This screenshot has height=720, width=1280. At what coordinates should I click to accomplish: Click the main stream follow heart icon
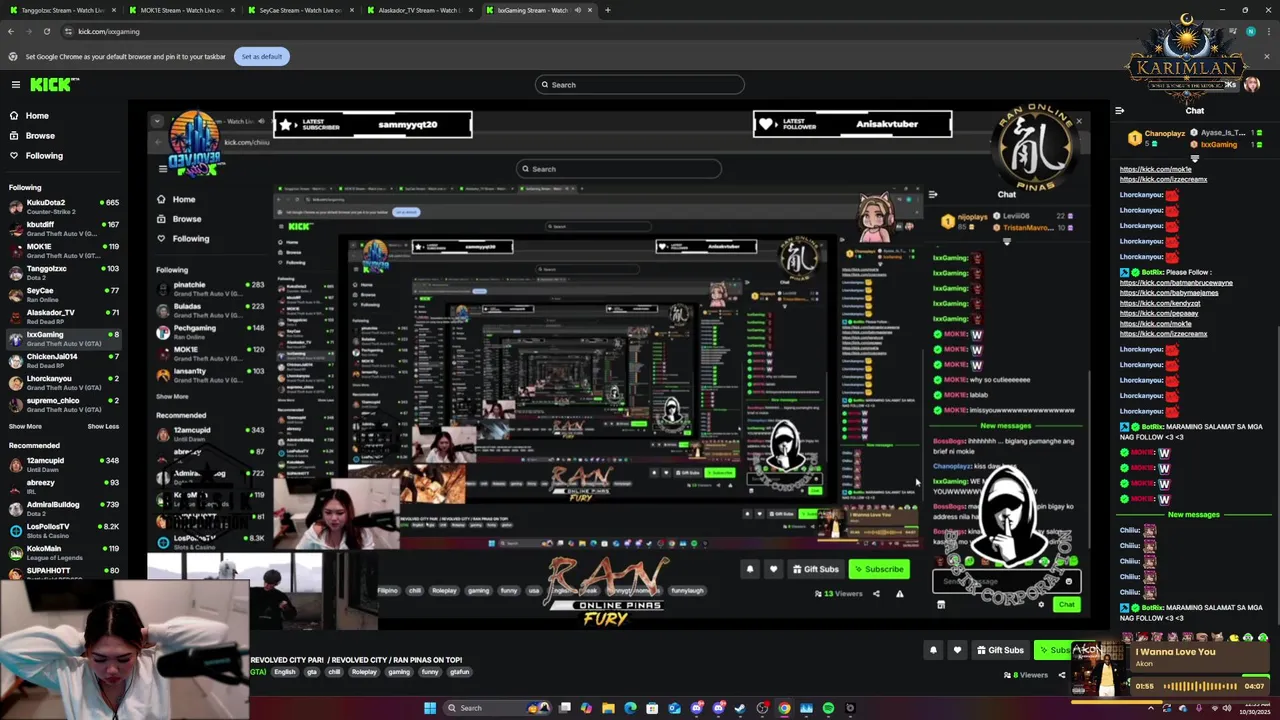tap(957, 650)
